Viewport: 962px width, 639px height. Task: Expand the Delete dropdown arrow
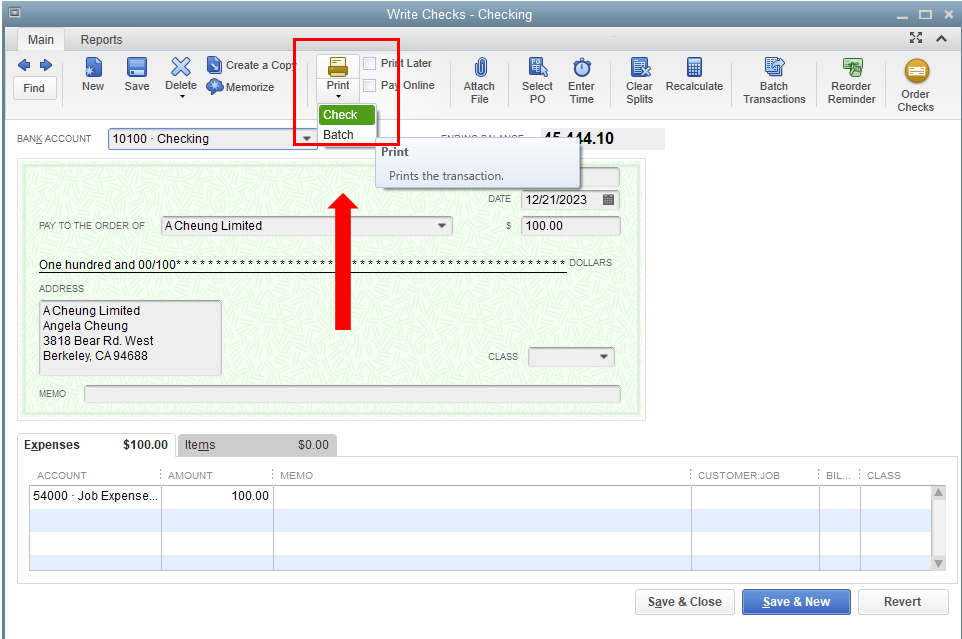182,97
